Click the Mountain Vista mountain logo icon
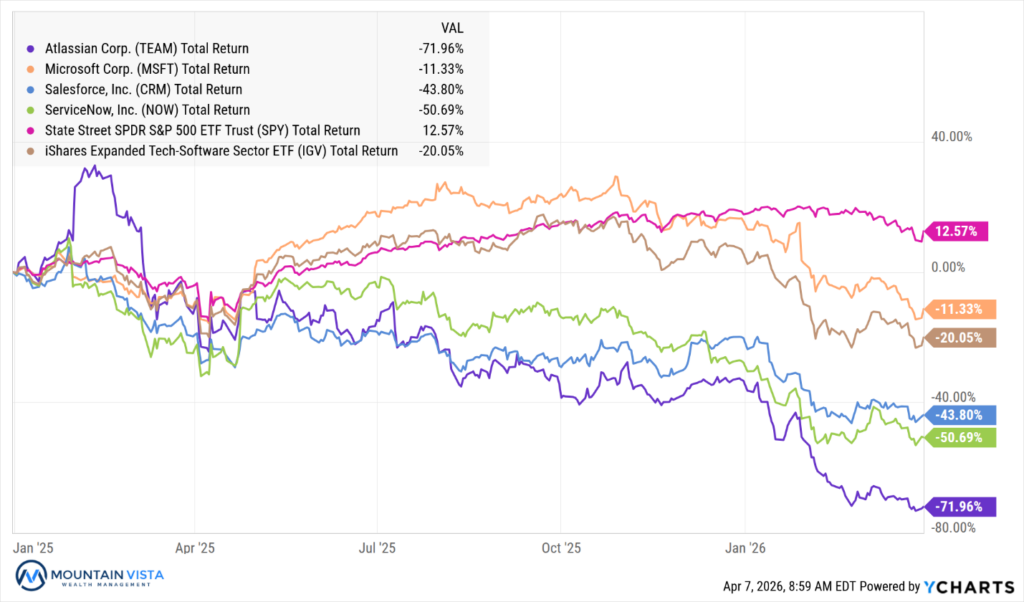 31,577
